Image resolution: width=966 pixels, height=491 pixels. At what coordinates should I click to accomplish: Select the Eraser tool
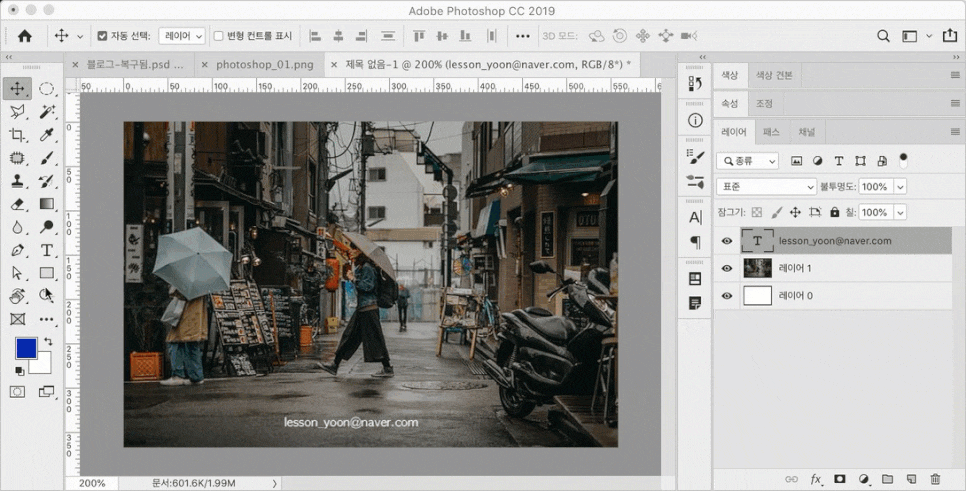17,204
